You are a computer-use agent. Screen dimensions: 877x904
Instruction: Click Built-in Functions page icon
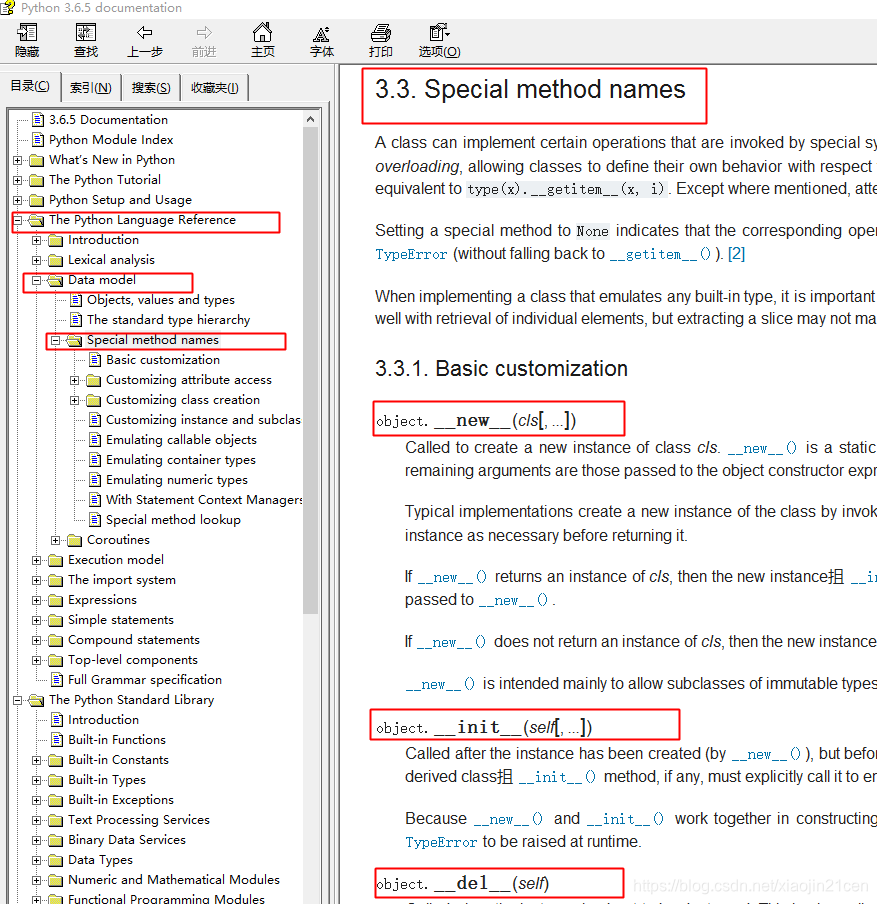[x=57, y=740]
